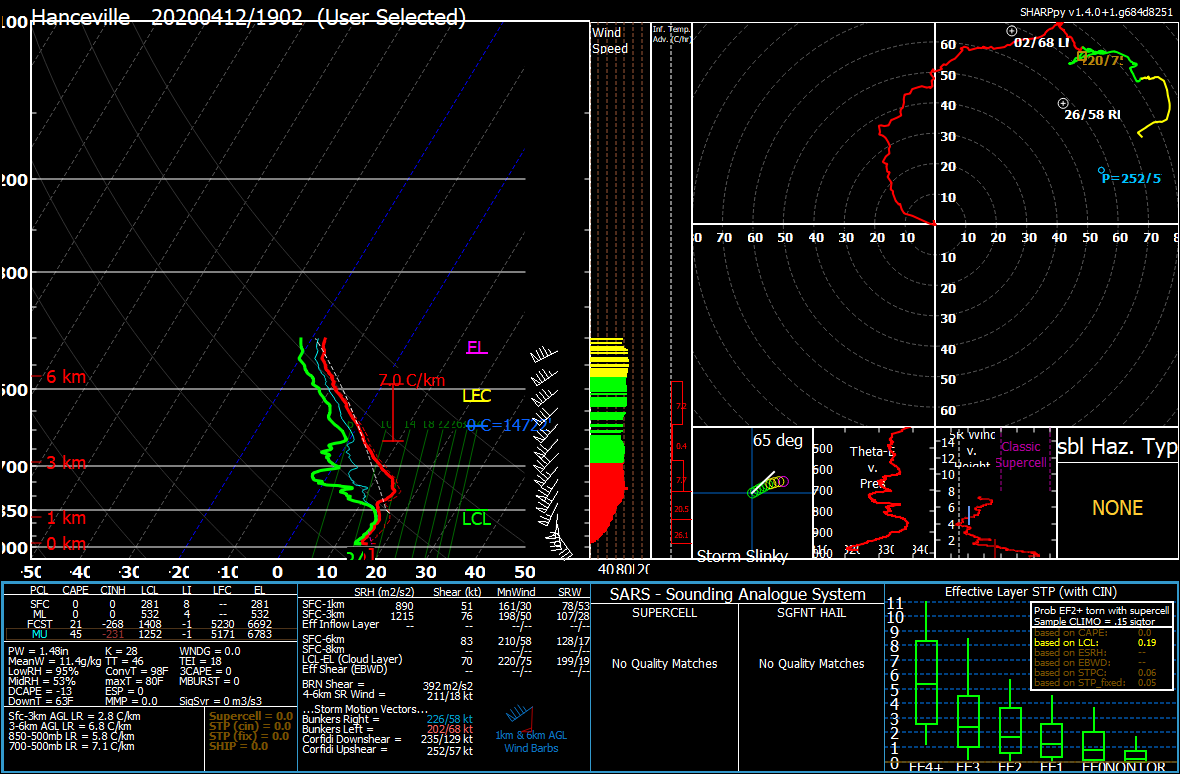Click the 7.0 C/km lapse rate label
Screen dimensions: 1180x774
click(411, 380)
